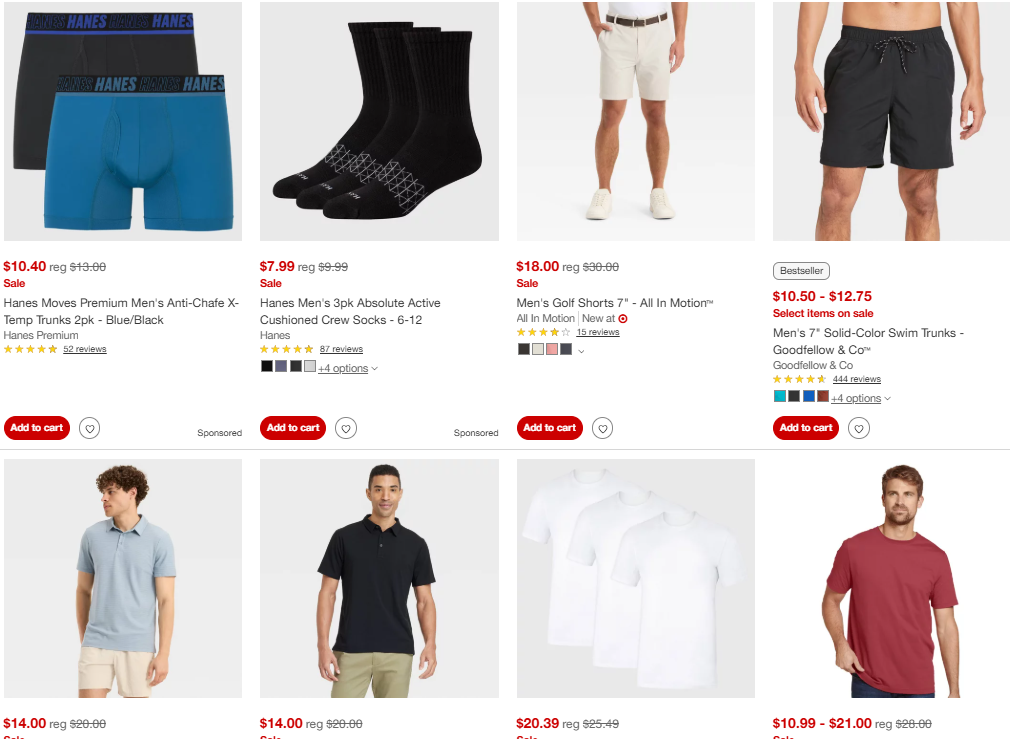Pick turquoise swatch for Swim Trunks
This screenshot has width=1010, height=739.
(x=779, y=396)
